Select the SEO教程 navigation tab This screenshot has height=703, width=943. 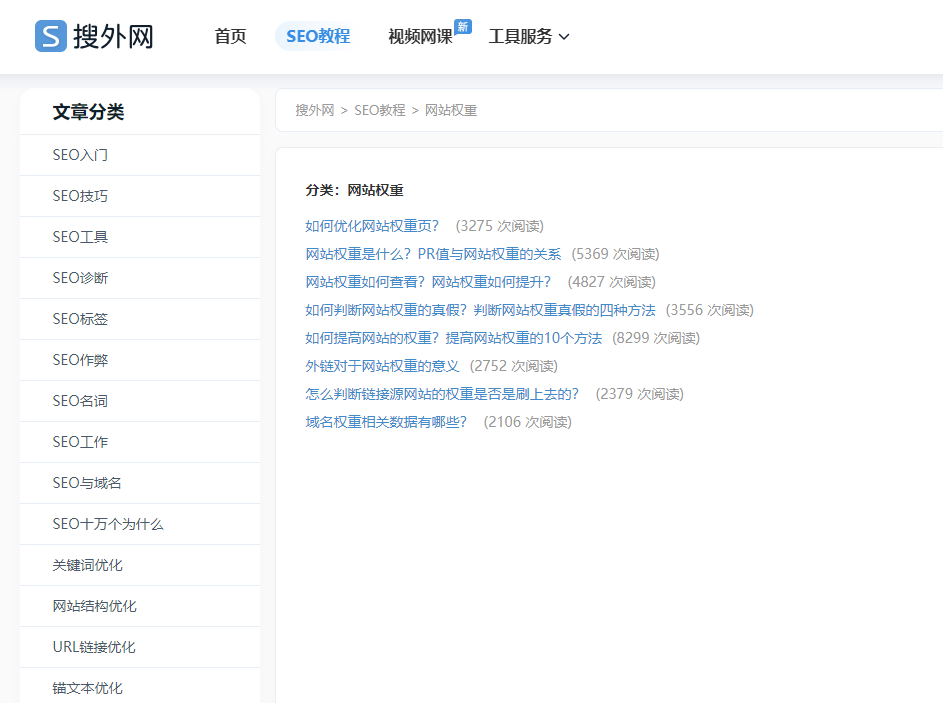tap(318, 36)
